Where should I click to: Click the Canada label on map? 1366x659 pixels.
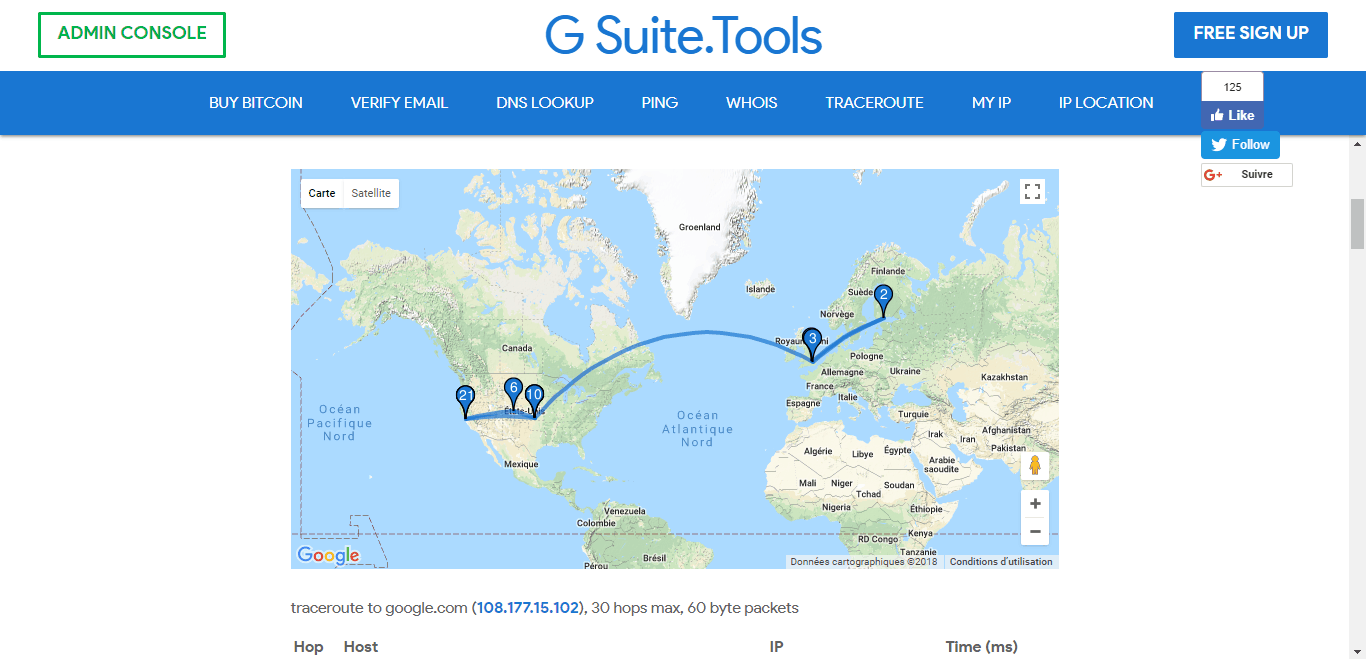[x=517, y=348]
